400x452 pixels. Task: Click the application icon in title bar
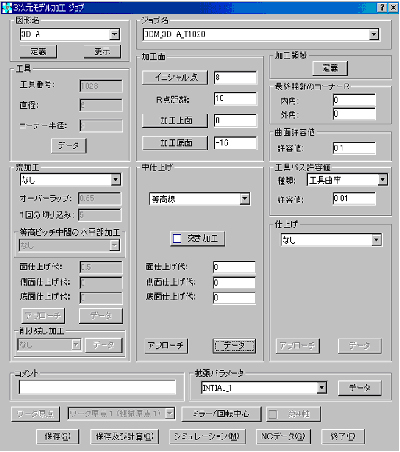click(7, 8)
